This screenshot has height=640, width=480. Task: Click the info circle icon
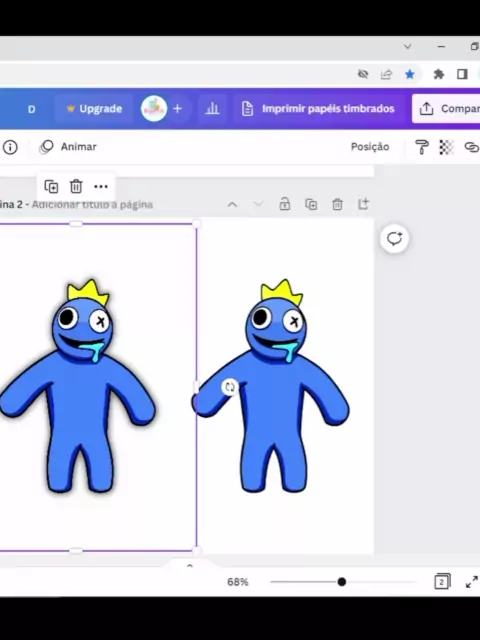click(x=10, y=147)
